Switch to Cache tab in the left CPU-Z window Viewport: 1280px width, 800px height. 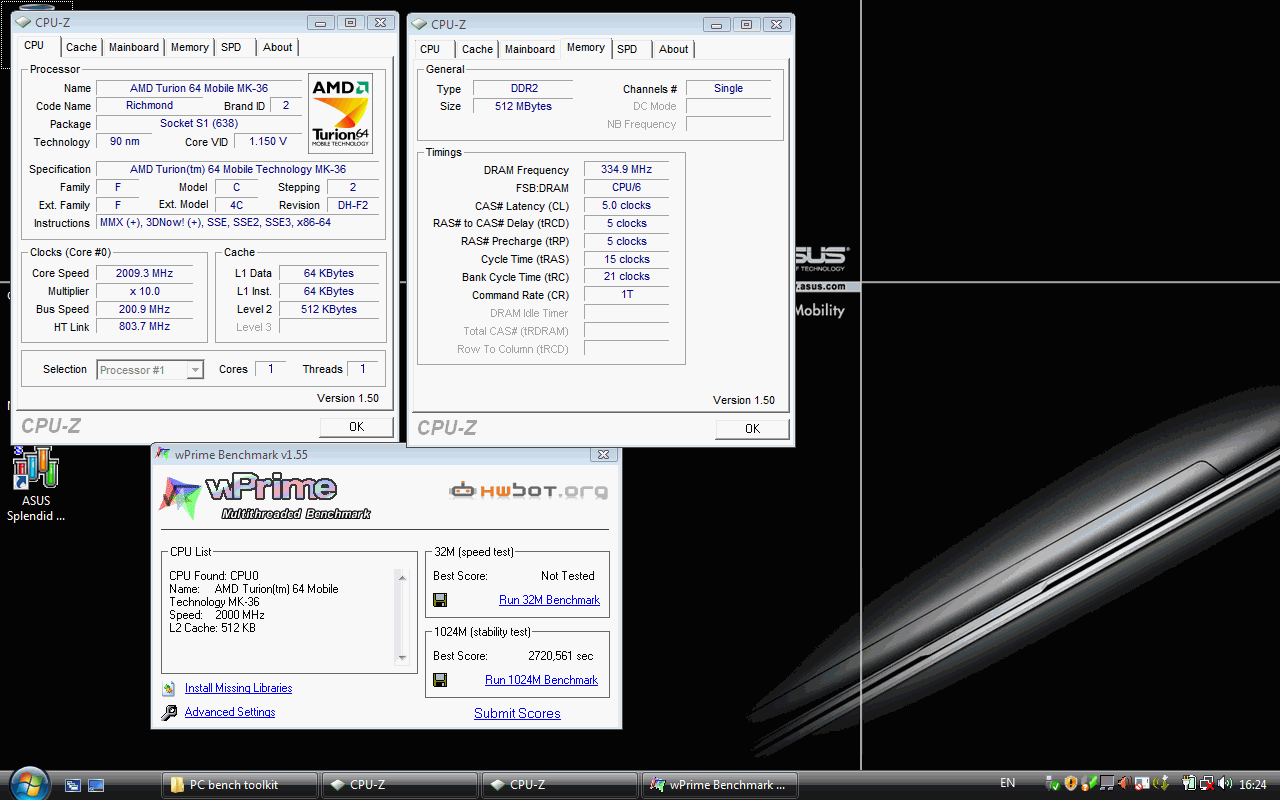[x=82, y=47]
